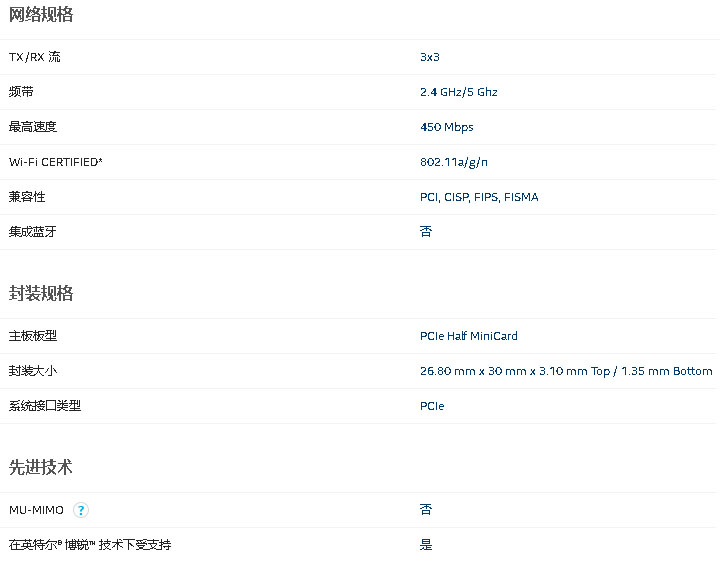Click the 26.80 mm package size value
The height and width of the screenshot is (561, 720).
coord(566,371)
